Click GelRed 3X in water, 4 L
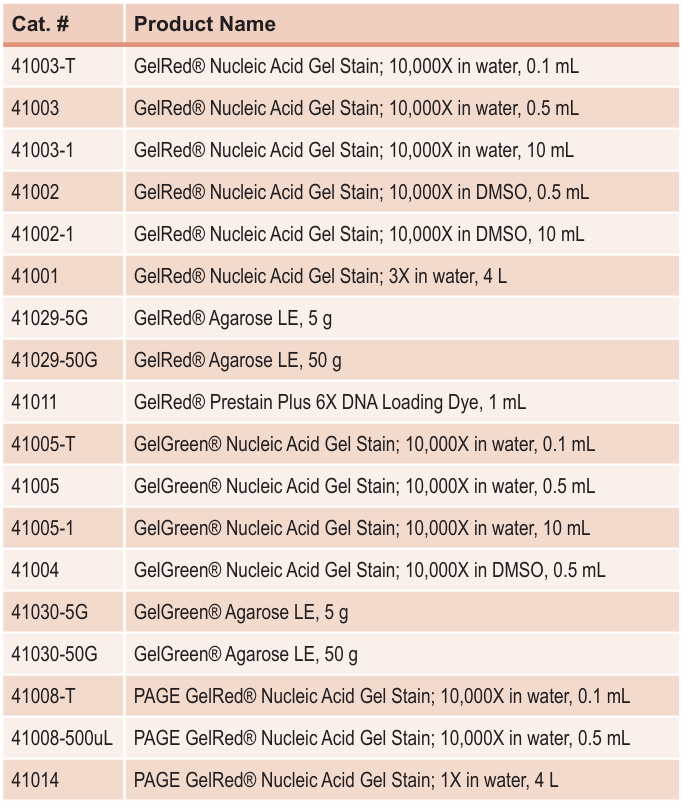 click(320, 276)
